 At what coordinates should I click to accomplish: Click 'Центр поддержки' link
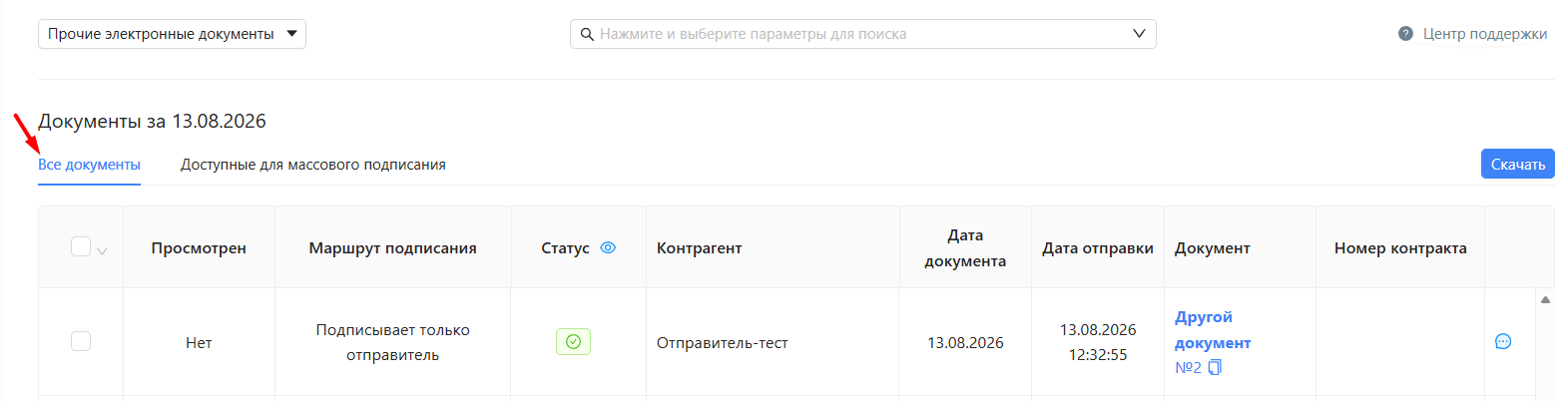click(1484, 34)
